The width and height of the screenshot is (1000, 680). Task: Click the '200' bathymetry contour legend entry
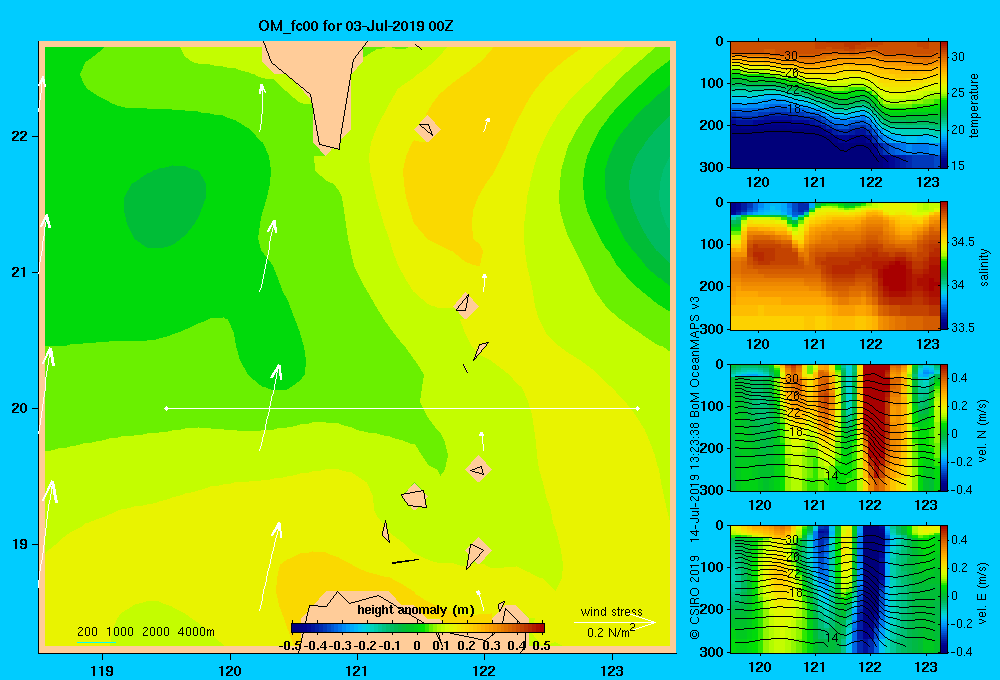click(87, 632)
